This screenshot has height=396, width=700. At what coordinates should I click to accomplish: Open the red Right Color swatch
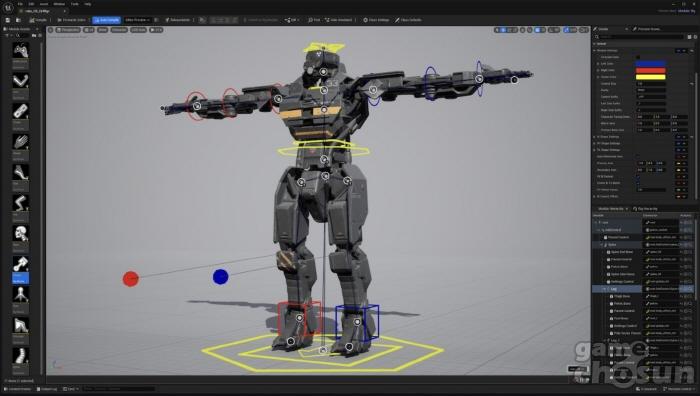pyautogui.click(x=650, y=71)
